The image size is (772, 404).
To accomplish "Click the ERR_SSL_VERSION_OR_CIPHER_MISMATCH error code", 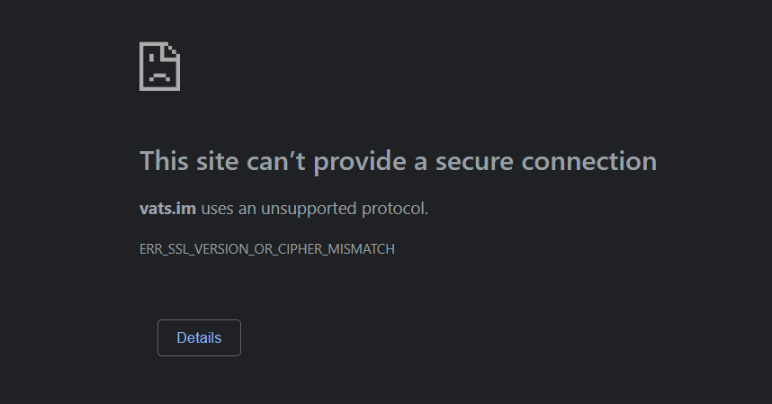I will [x=267, y=249].
